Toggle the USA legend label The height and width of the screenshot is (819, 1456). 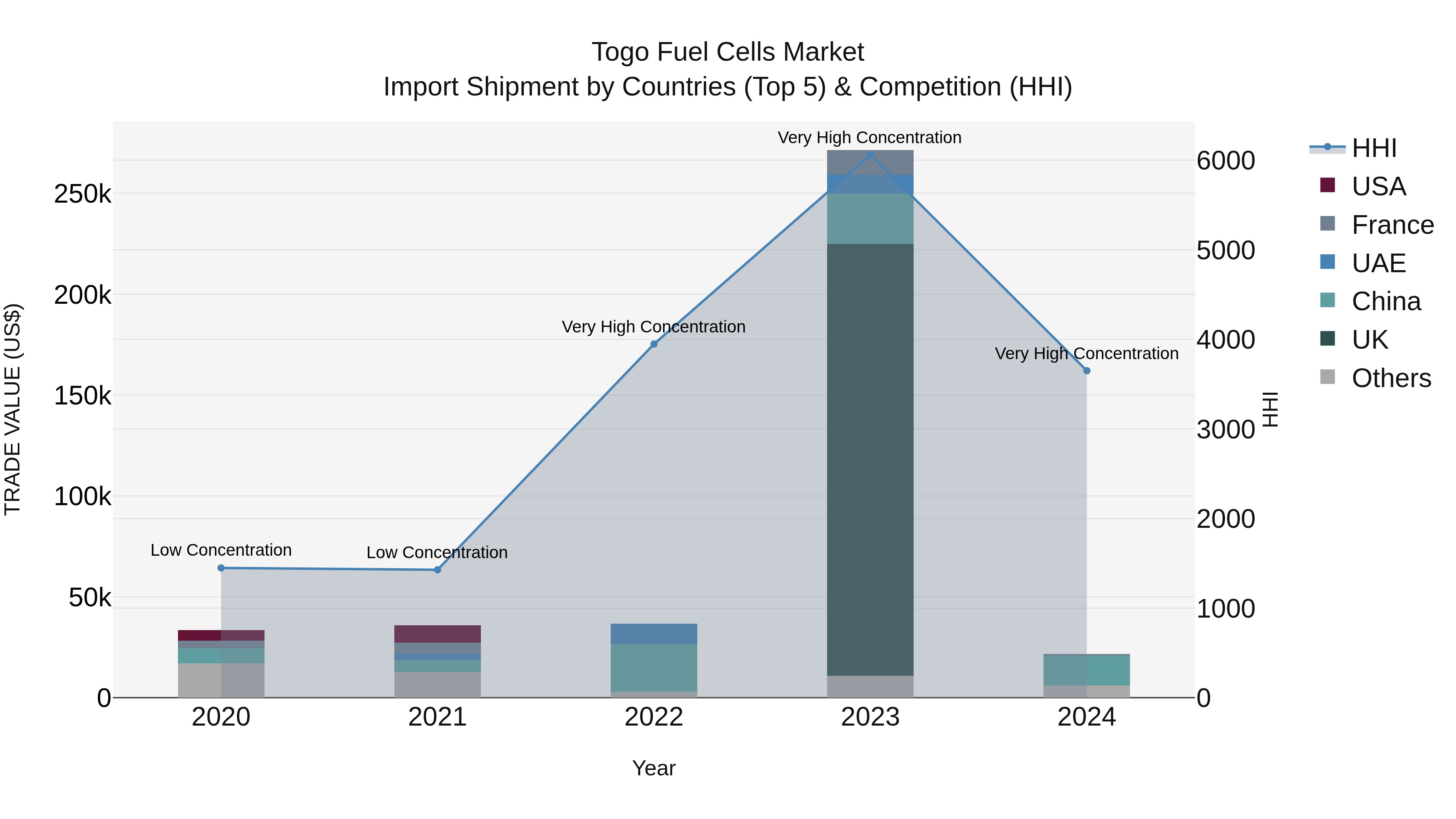pyautogui.click(x=1379, y=186)
